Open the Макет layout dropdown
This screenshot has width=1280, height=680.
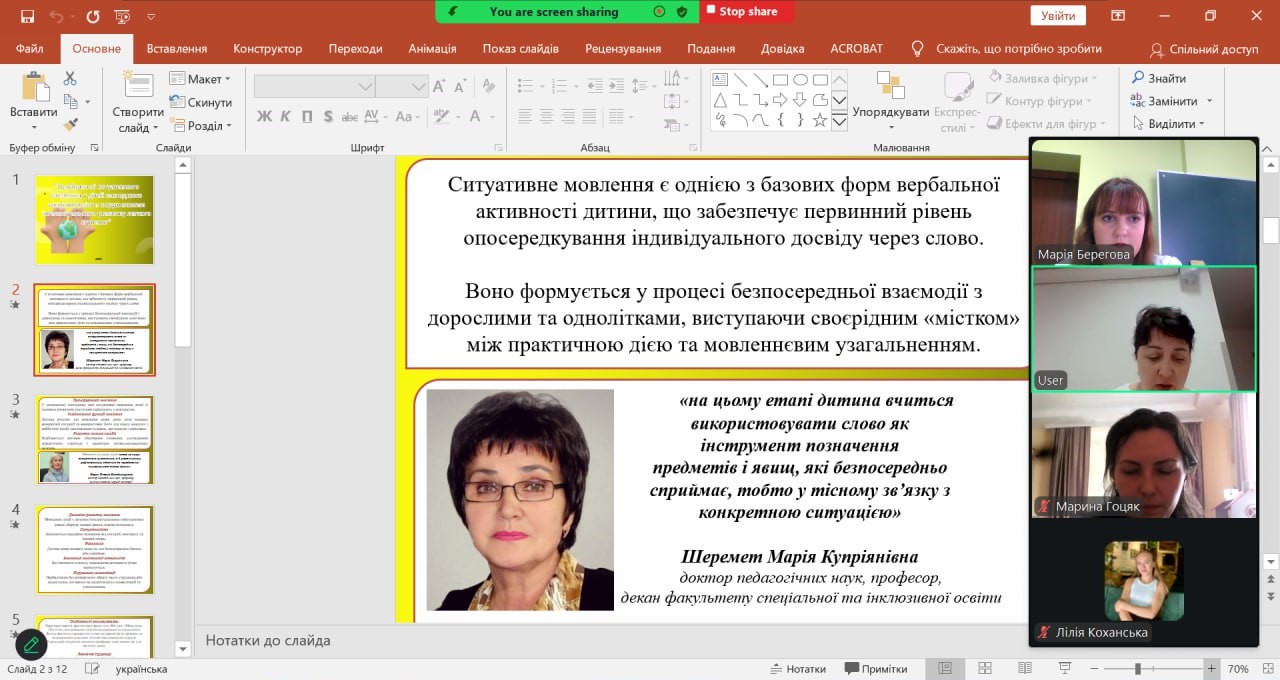click(205, 79)
